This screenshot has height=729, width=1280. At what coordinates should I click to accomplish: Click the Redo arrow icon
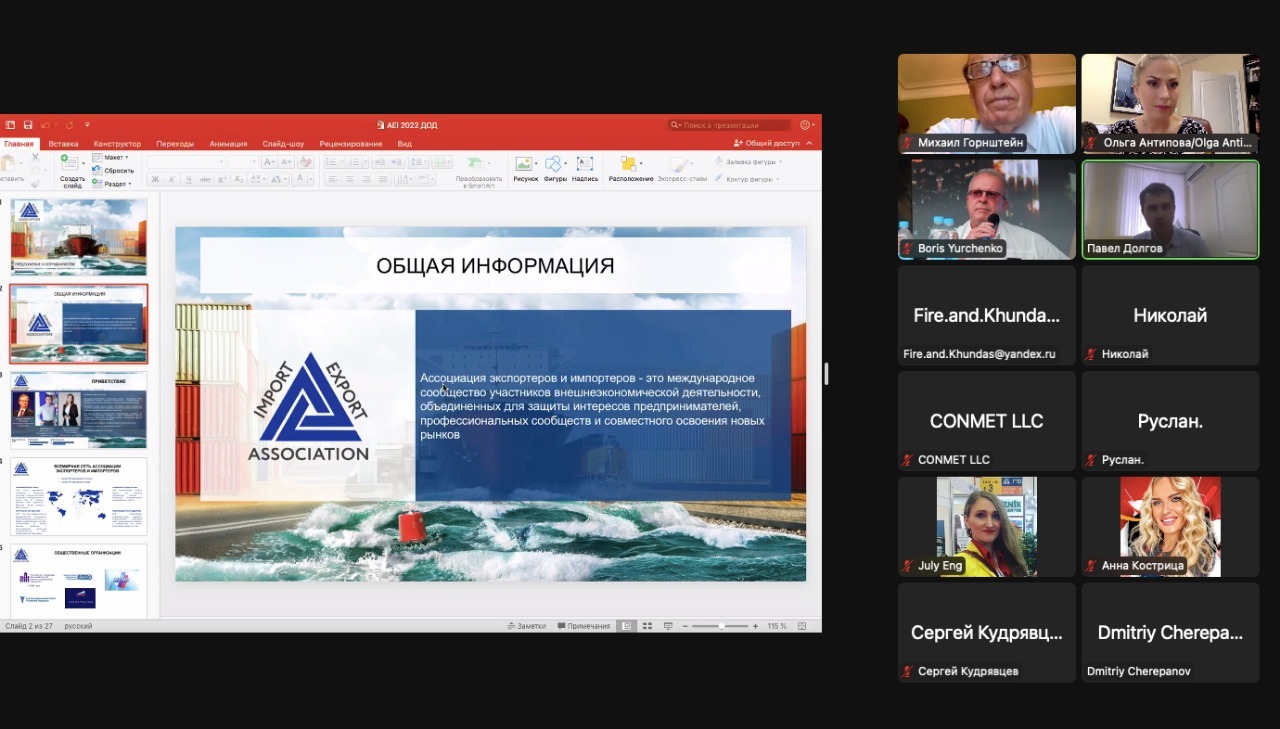click(70, 125)
